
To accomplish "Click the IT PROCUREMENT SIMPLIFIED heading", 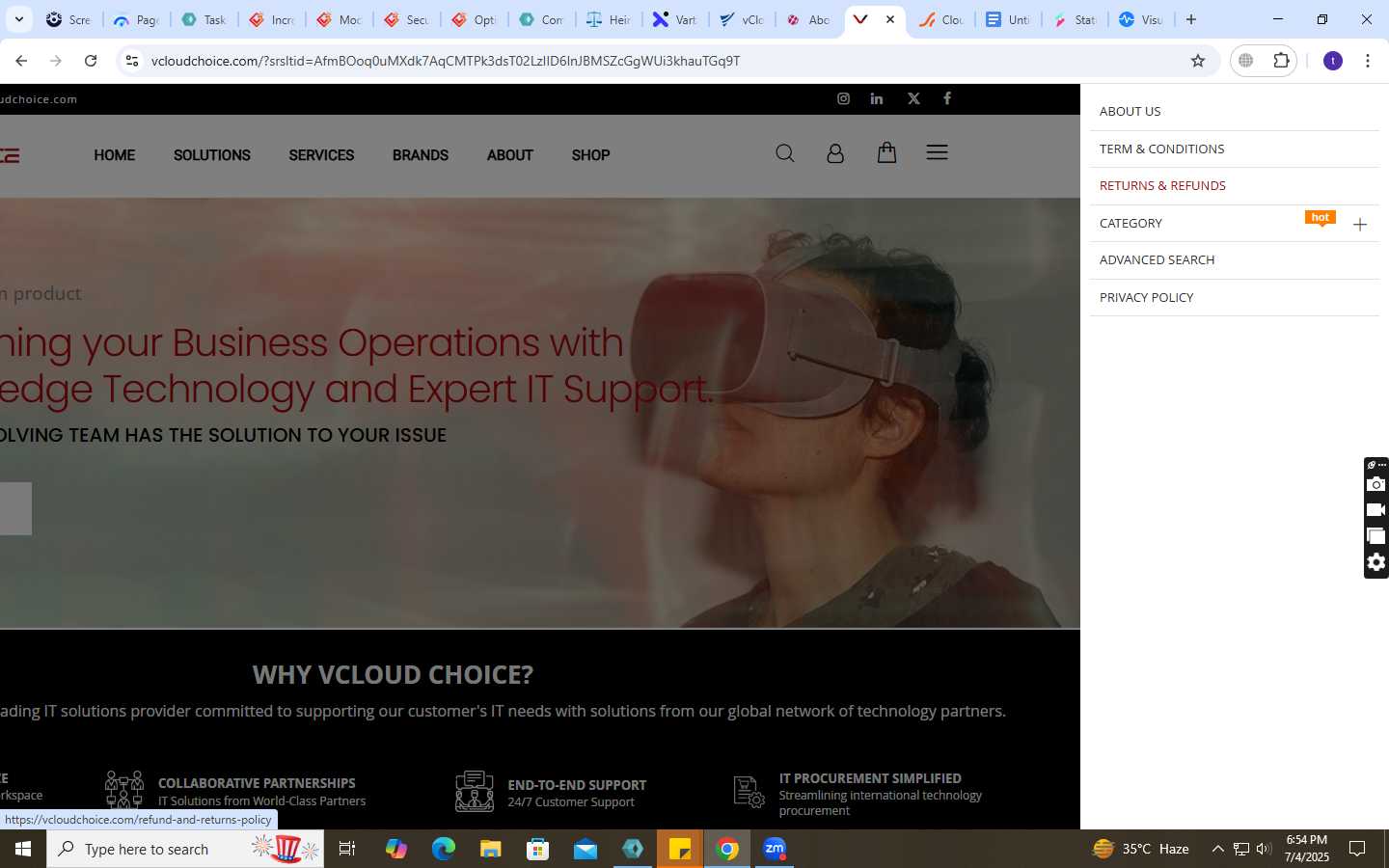I will click(x=870, y=778).
